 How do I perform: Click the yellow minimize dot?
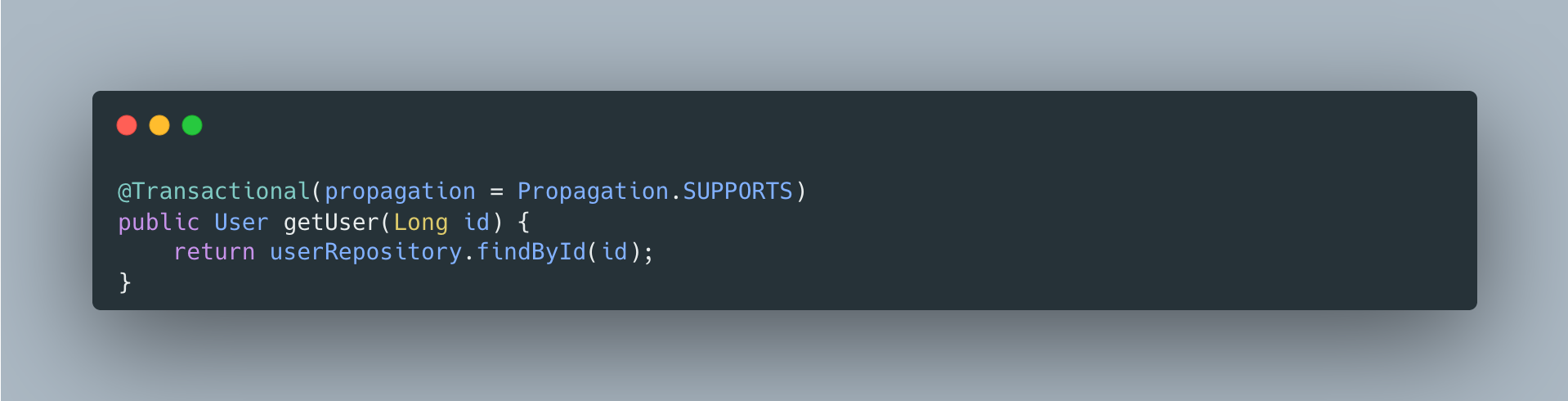point(159,125)
